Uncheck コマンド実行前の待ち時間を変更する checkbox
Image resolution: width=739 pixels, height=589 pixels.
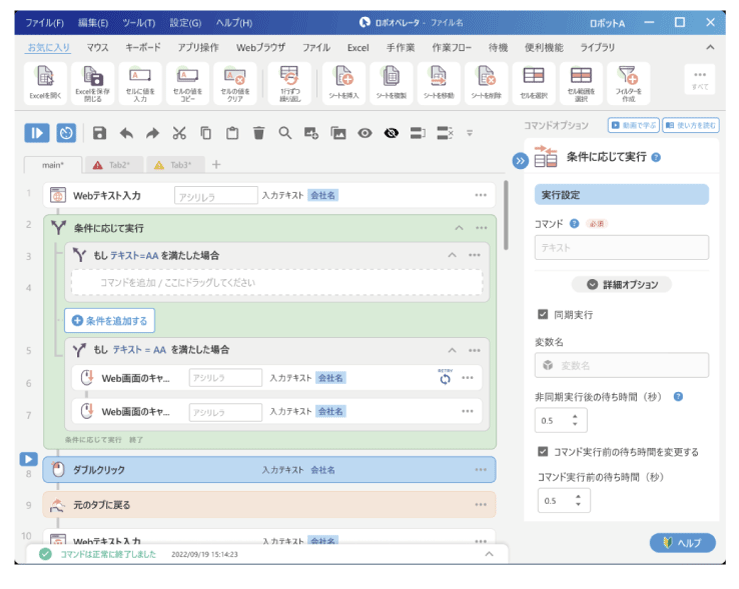[543, 452]
